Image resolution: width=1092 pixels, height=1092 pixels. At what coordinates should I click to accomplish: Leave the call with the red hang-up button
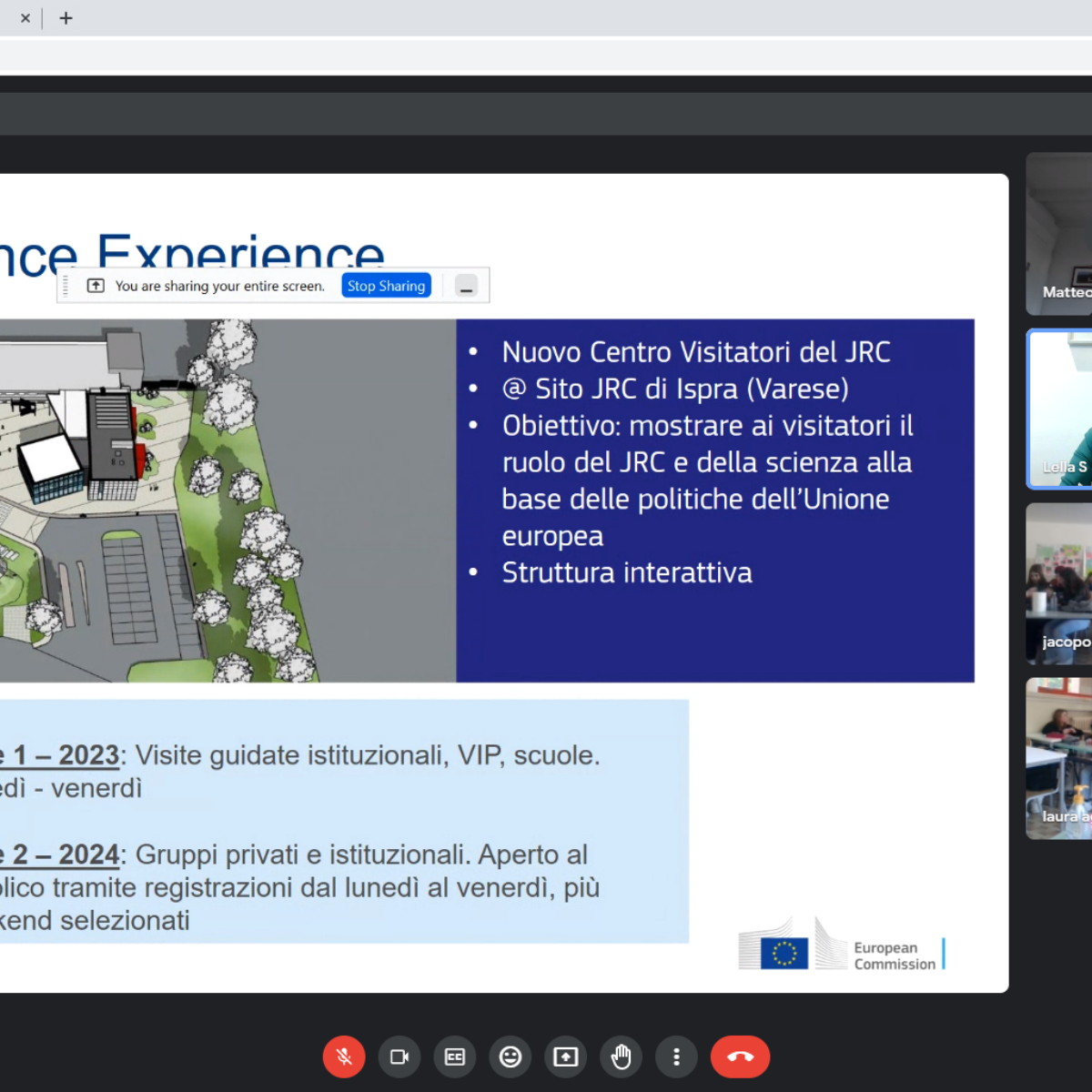[x=740, y=1057]
